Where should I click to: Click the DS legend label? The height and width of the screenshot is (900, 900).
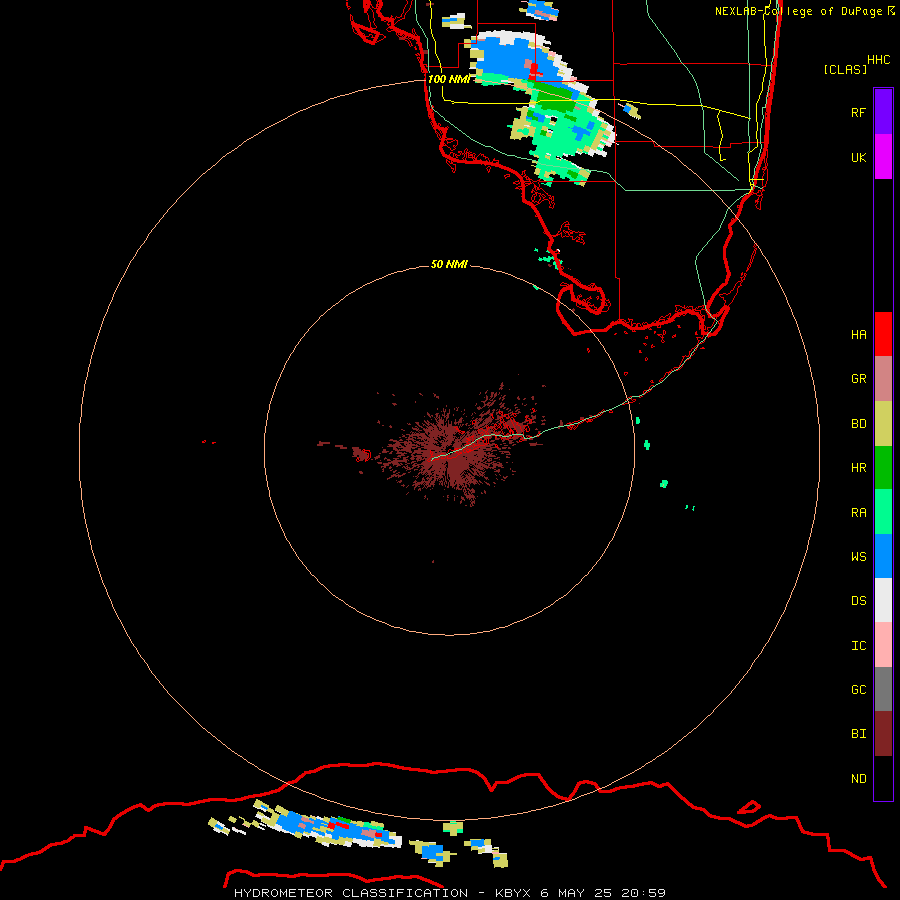858,600
